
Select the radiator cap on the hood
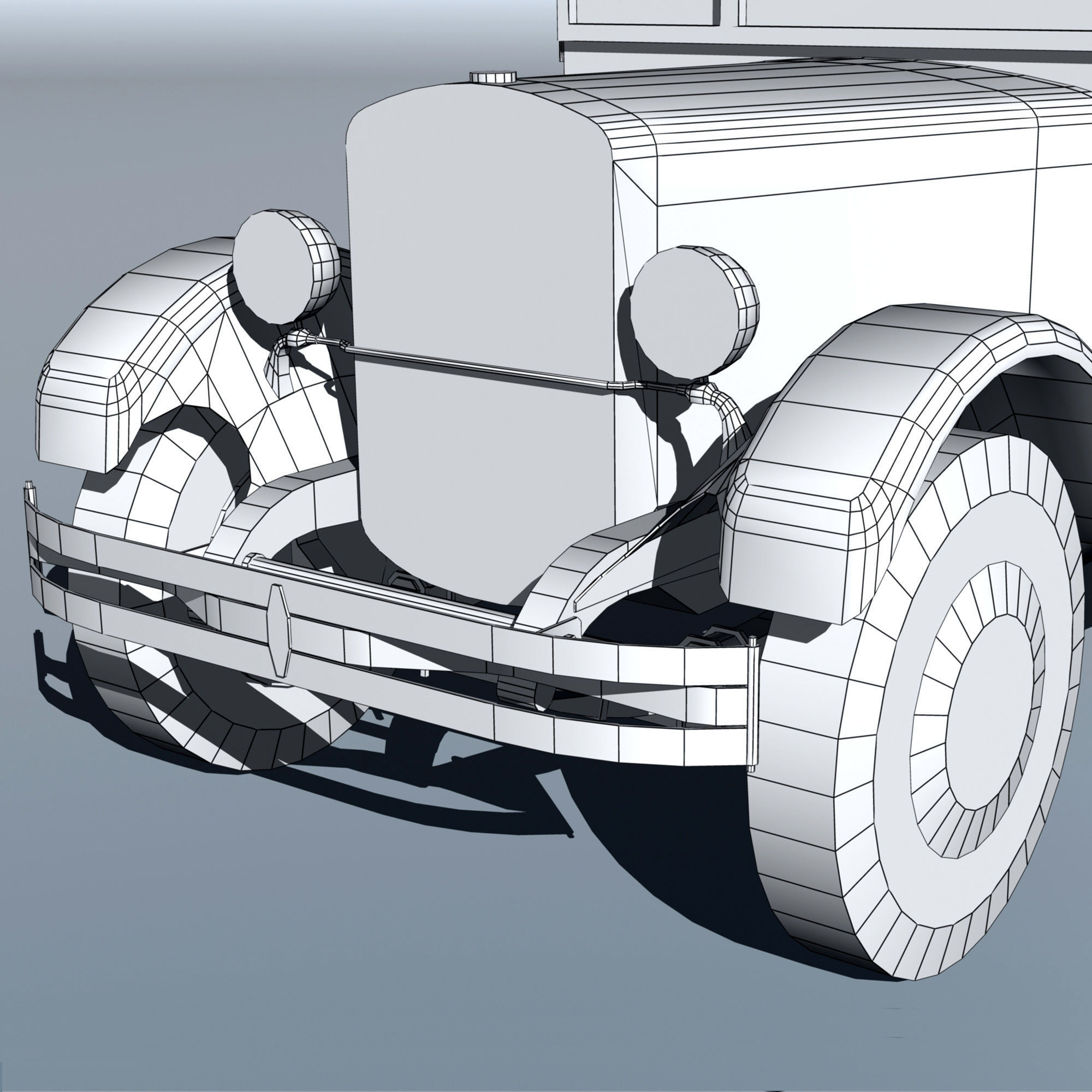[x=493, y=77]
